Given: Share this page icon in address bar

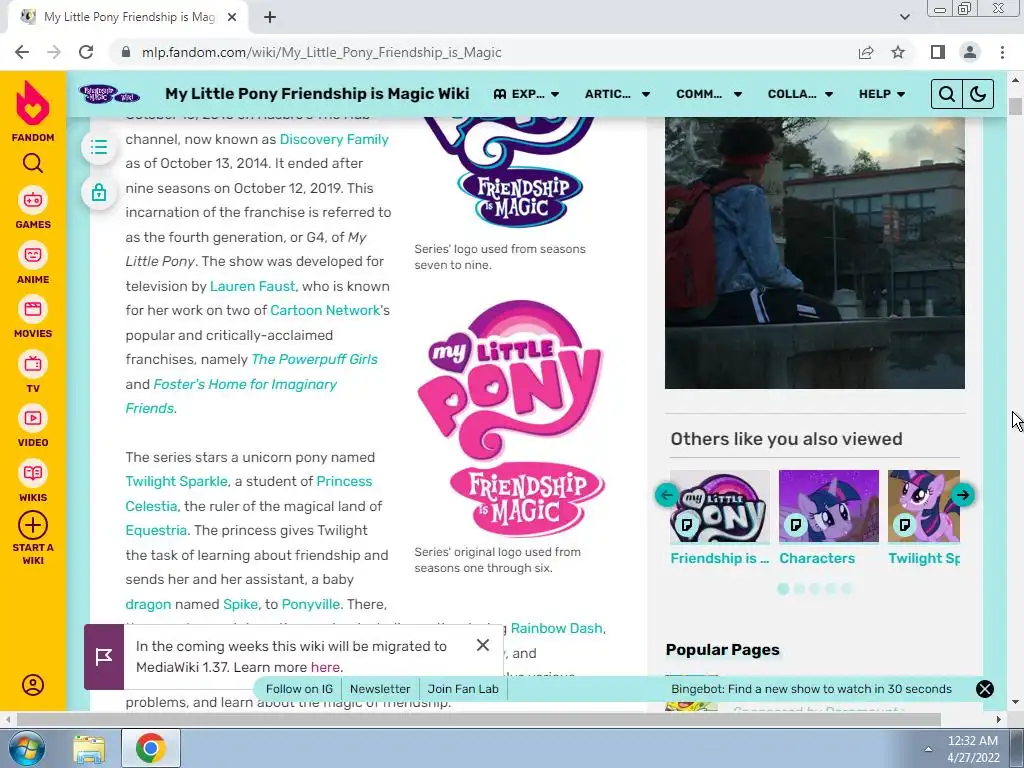Looking at the screenshot, I should [x=866, y=52].
